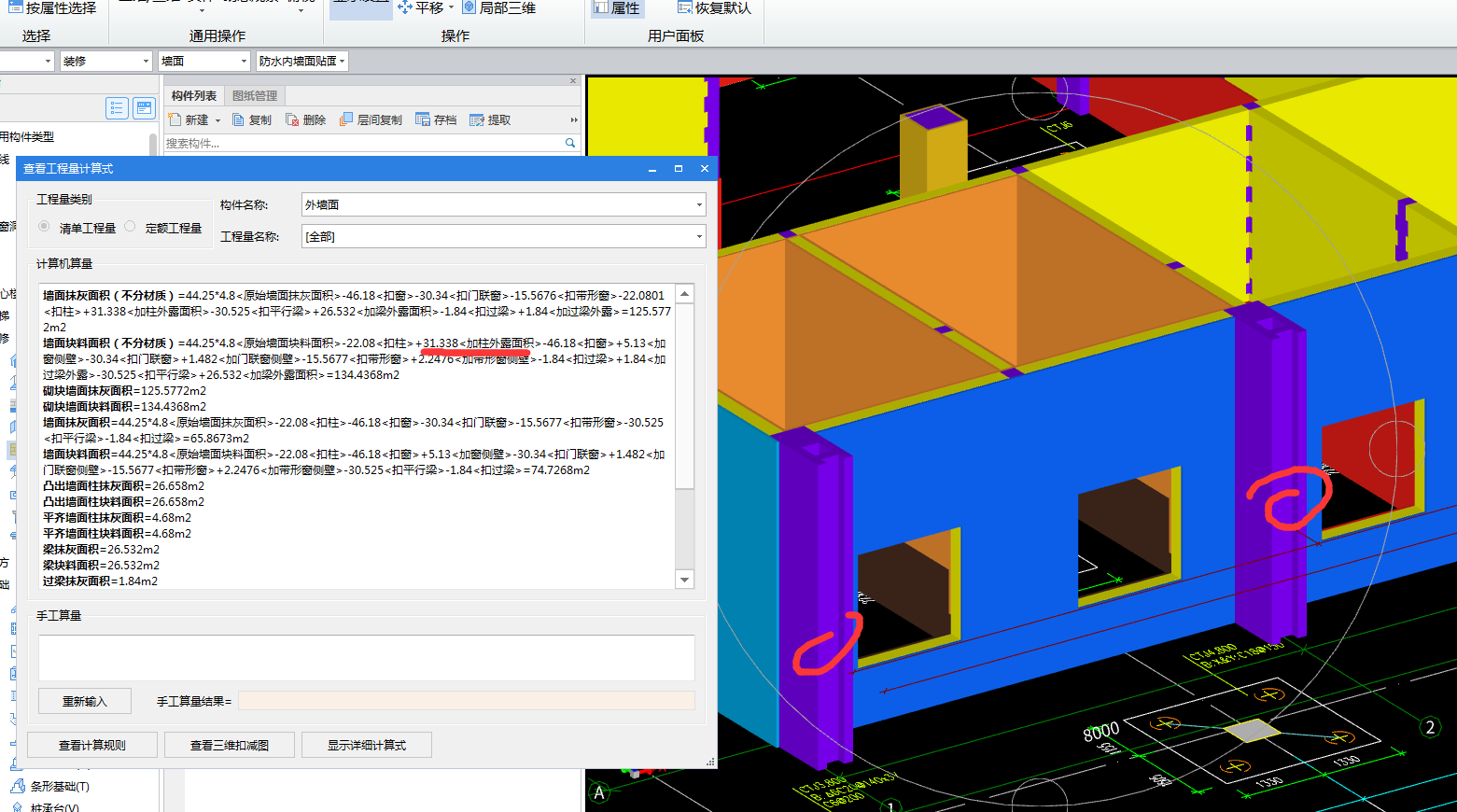
Task: Click the 层间复制 floor copy icon
Action: [346, 119]
